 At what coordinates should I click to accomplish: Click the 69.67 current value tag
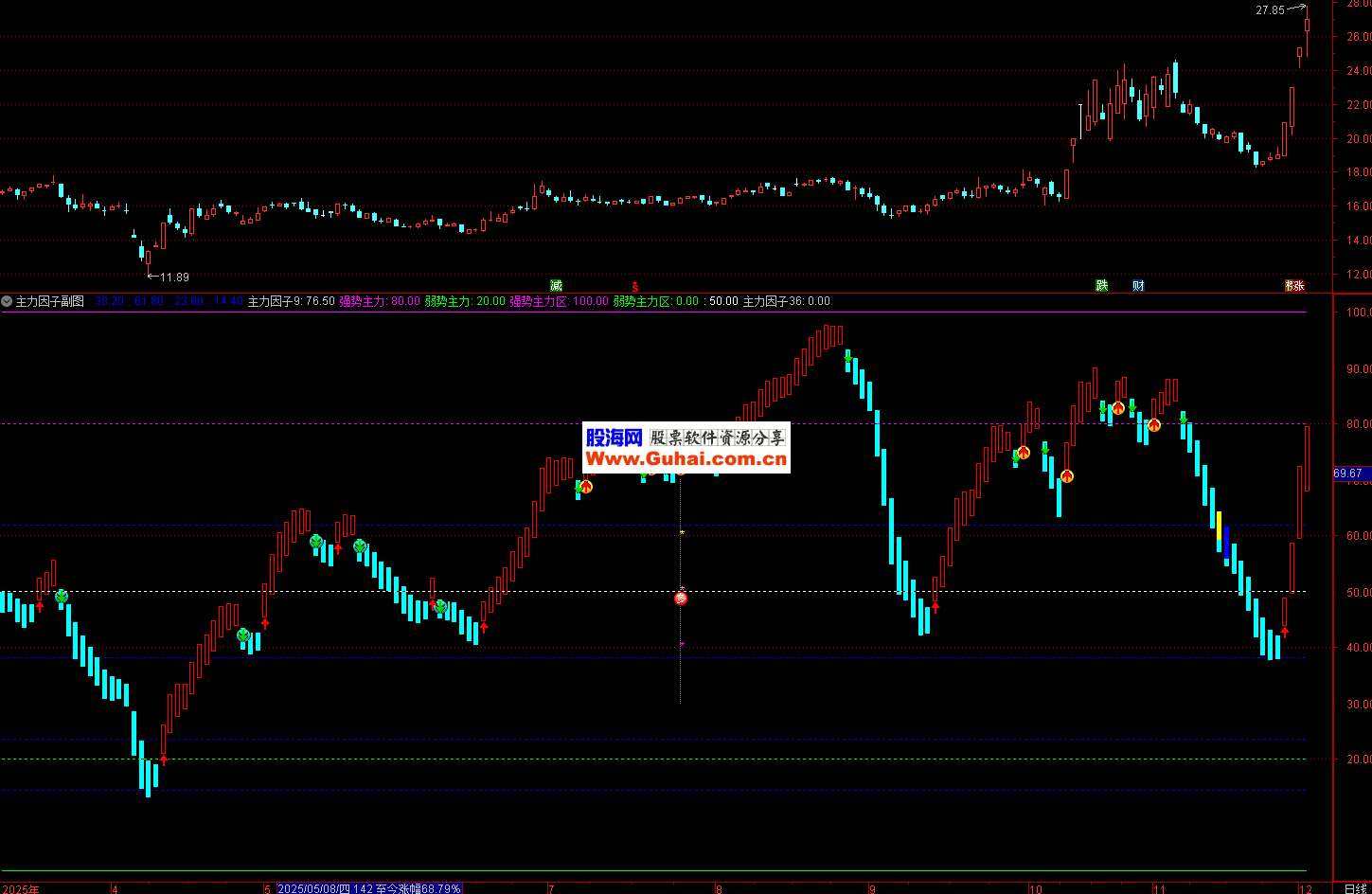click(1348, 474)
